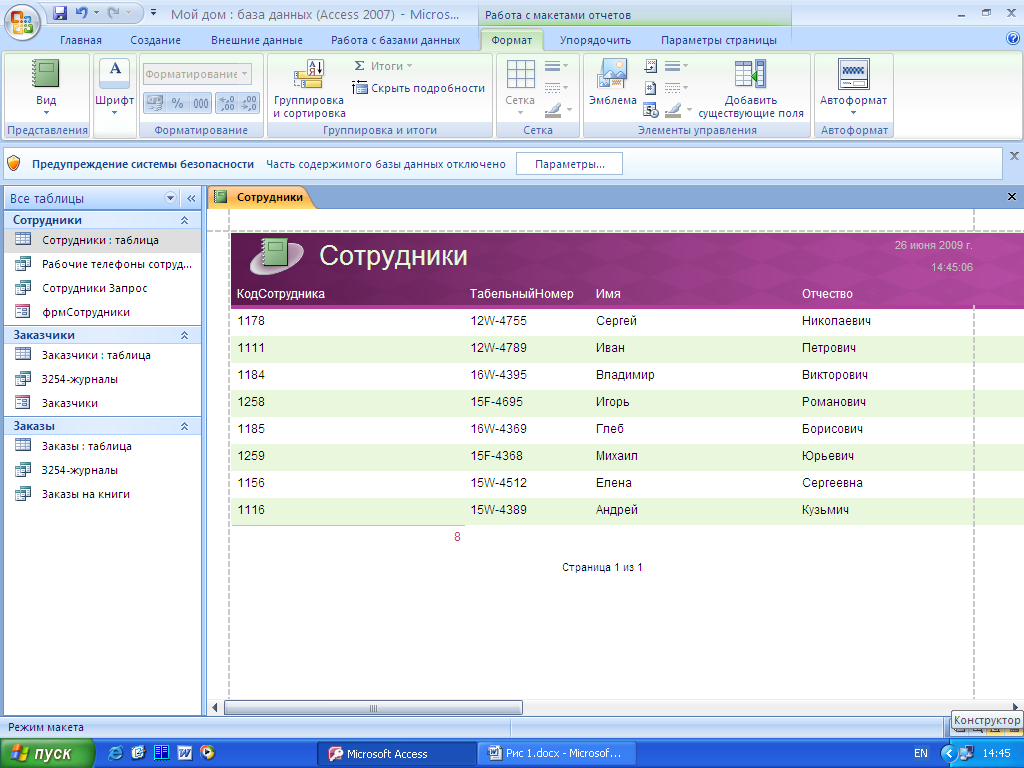This screenshot has width=1024, height=768.
Task: Click Добавить существующие поля
Action: [x=751, y=89]
